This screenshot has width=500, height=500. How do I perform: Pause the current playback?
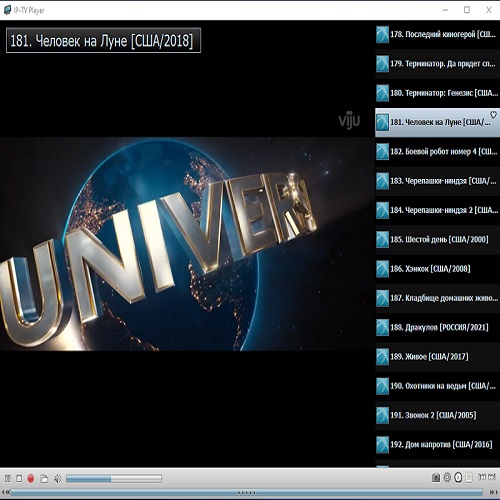click(8, 479)
